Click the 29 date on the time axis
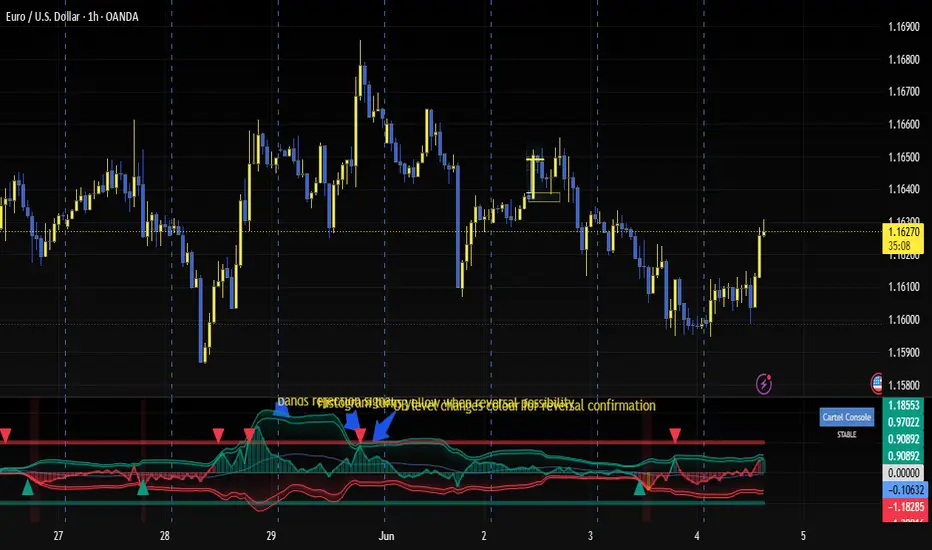This screenshot has height=550, width=932. click(x=271, y=536)
